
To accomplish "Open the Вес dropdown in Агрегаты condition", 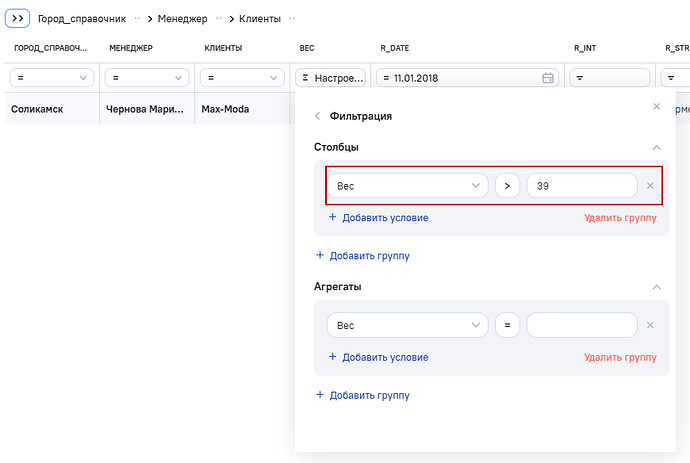I will click(x=407, y=325).
